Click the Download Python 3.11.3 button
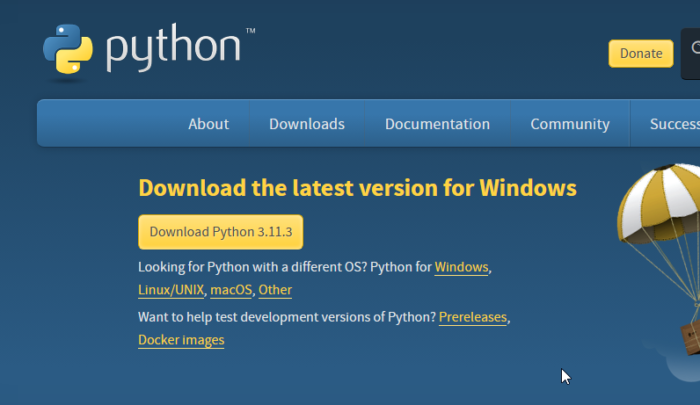This screenshot has height=405, width=700. coord(220,231)
